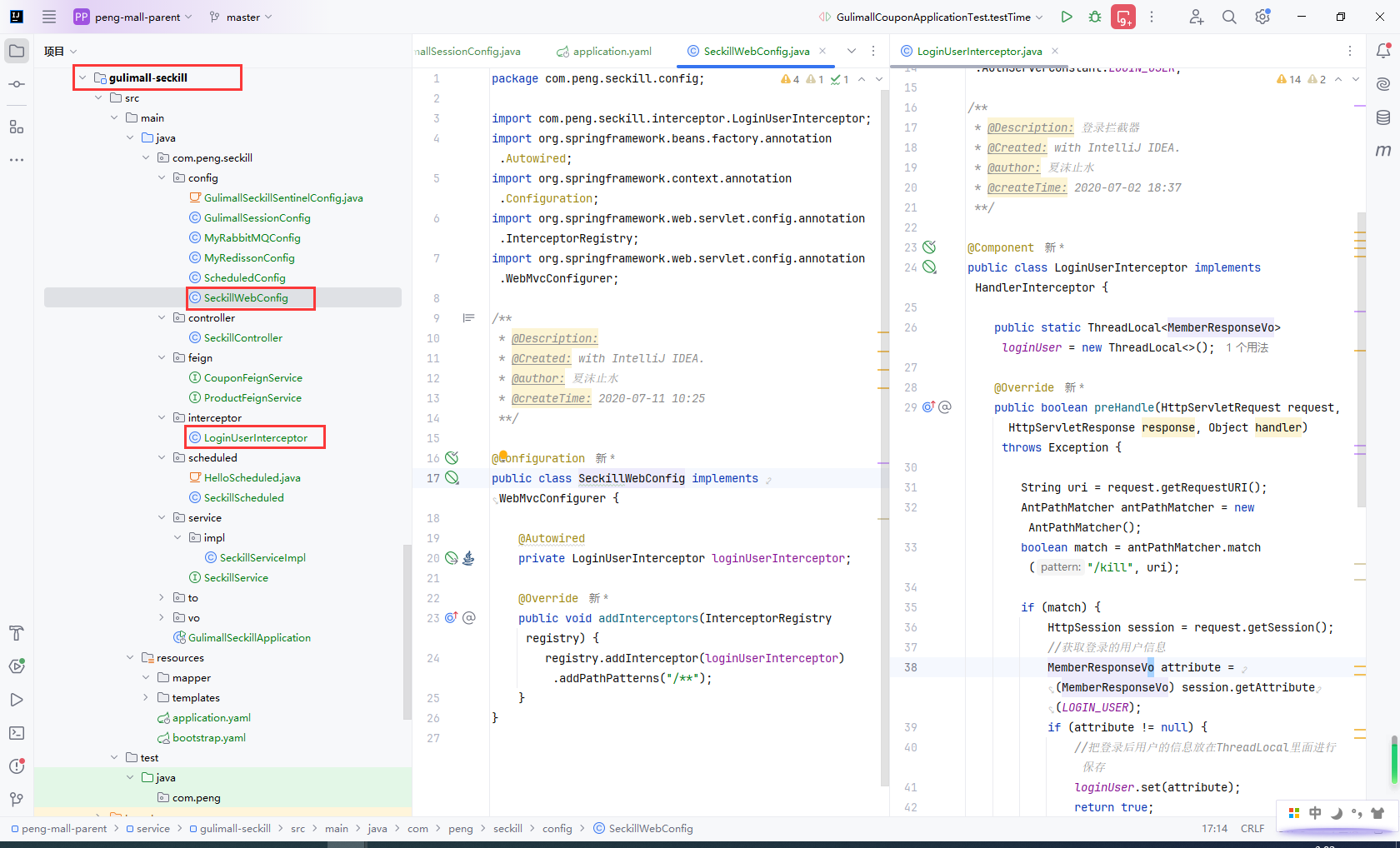Click the 17:14 cursor position indicator

(x=1214, y=828)
